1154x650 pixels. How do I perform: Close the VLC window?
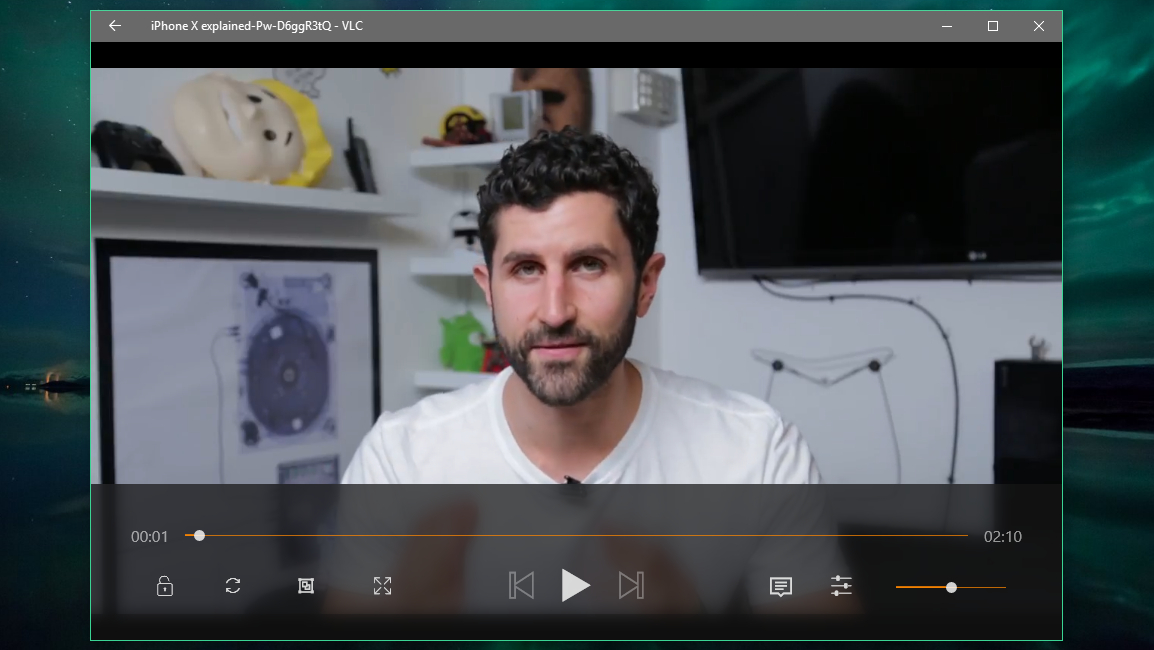pyautogui.click(x=1038, y=27)
